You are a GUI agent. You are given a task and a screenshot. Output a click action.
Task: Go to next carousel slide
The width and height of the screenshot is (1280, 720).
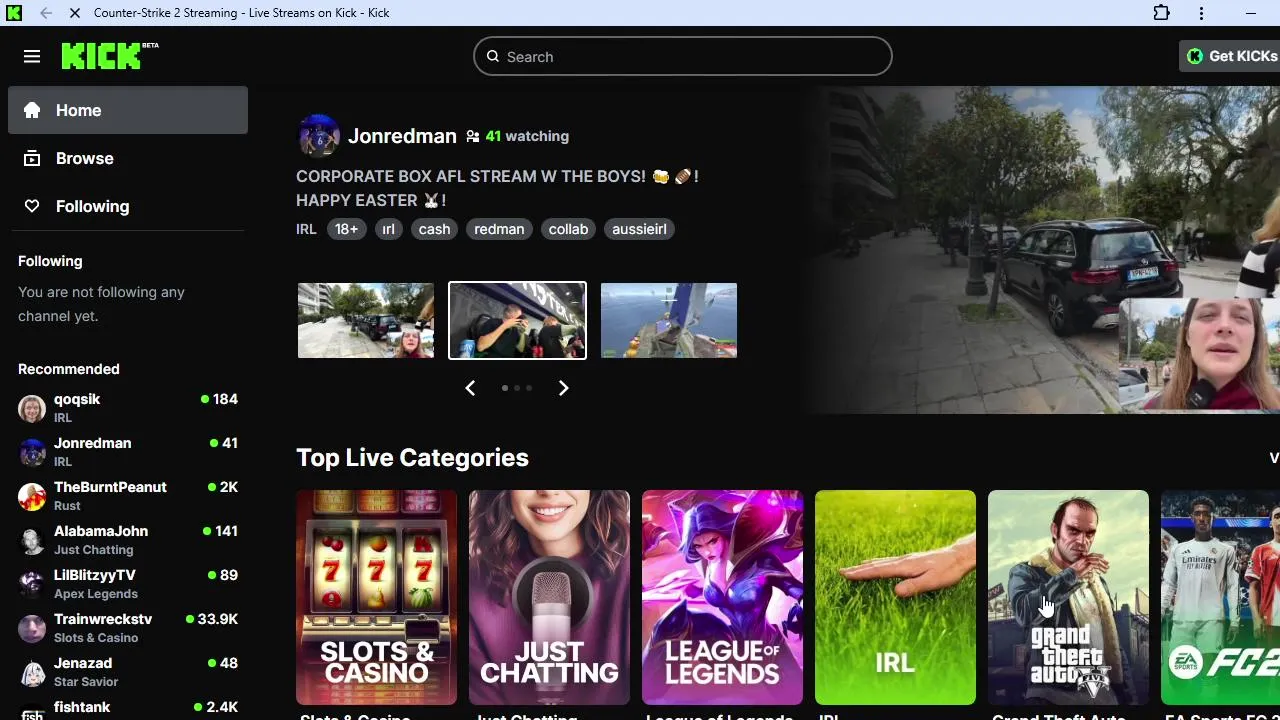pyautogui.click(x=563, y=388)
